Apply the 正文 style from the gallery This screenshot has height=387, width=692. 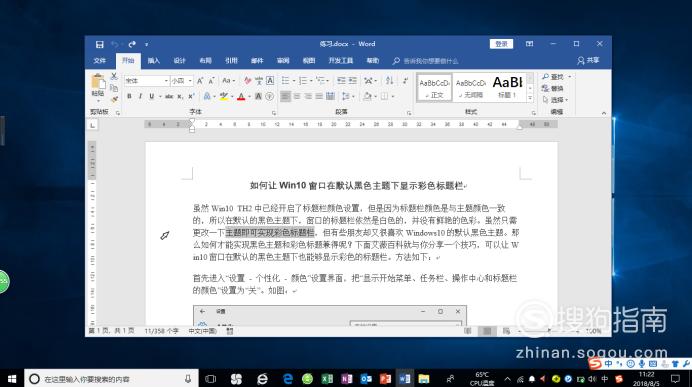pyautogui.click(x=434, y=87)
